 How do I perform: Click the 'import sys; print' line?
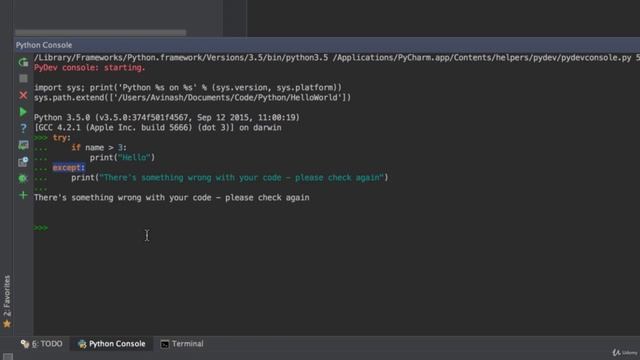(188, 87)
